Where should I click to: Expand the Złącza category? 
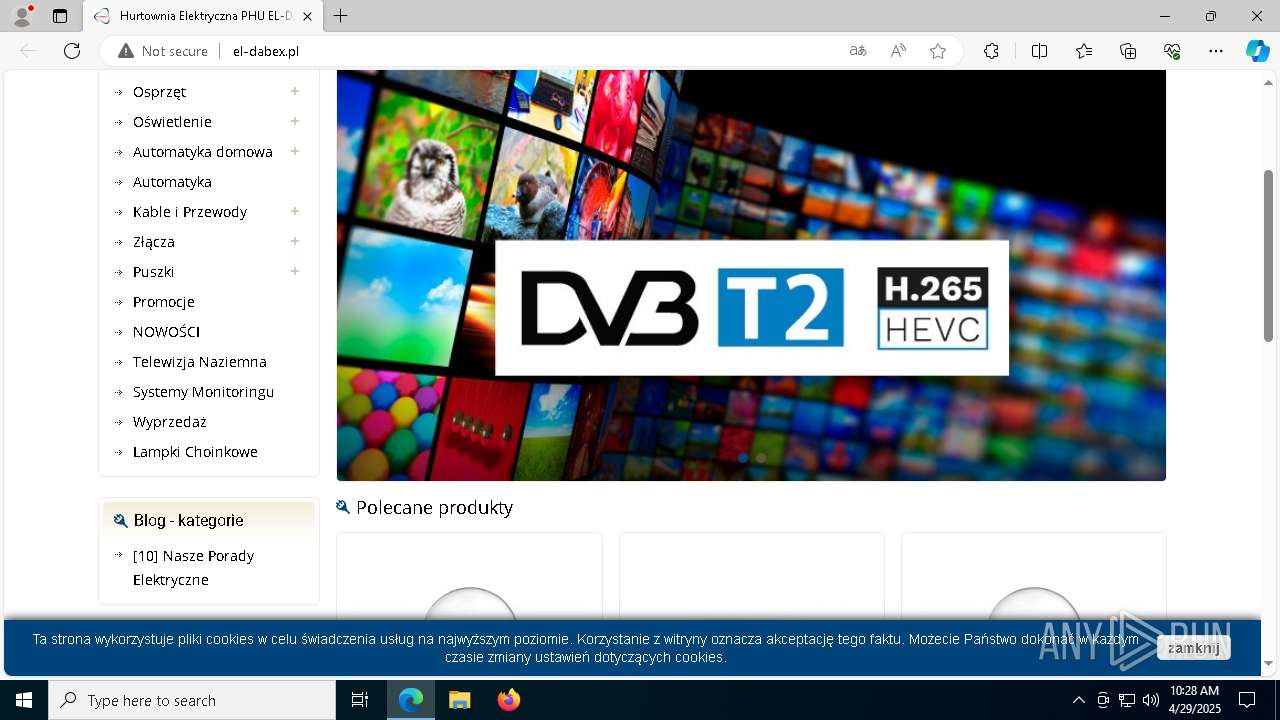click(x=295, y=241)
